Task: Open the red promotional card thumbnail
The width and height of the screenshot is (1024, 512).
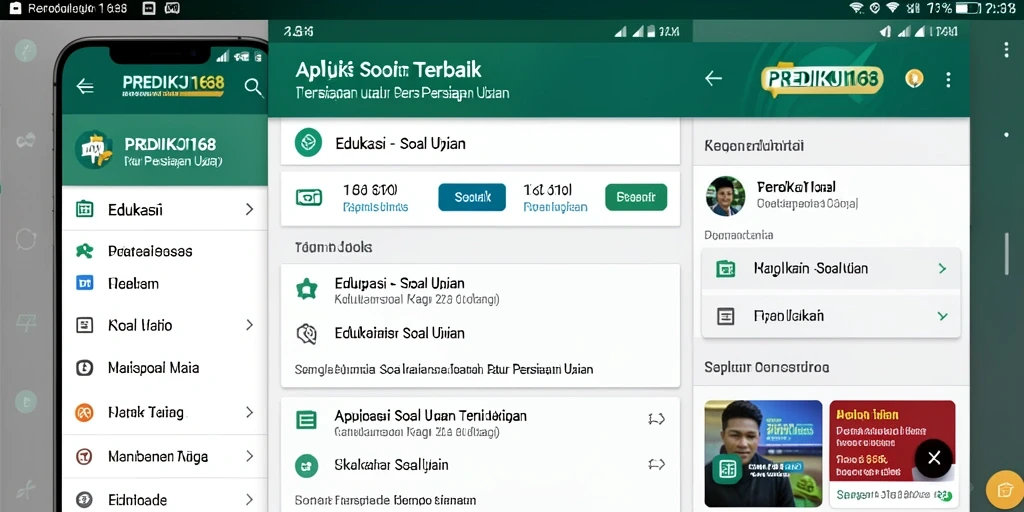Action: point(892,454)
